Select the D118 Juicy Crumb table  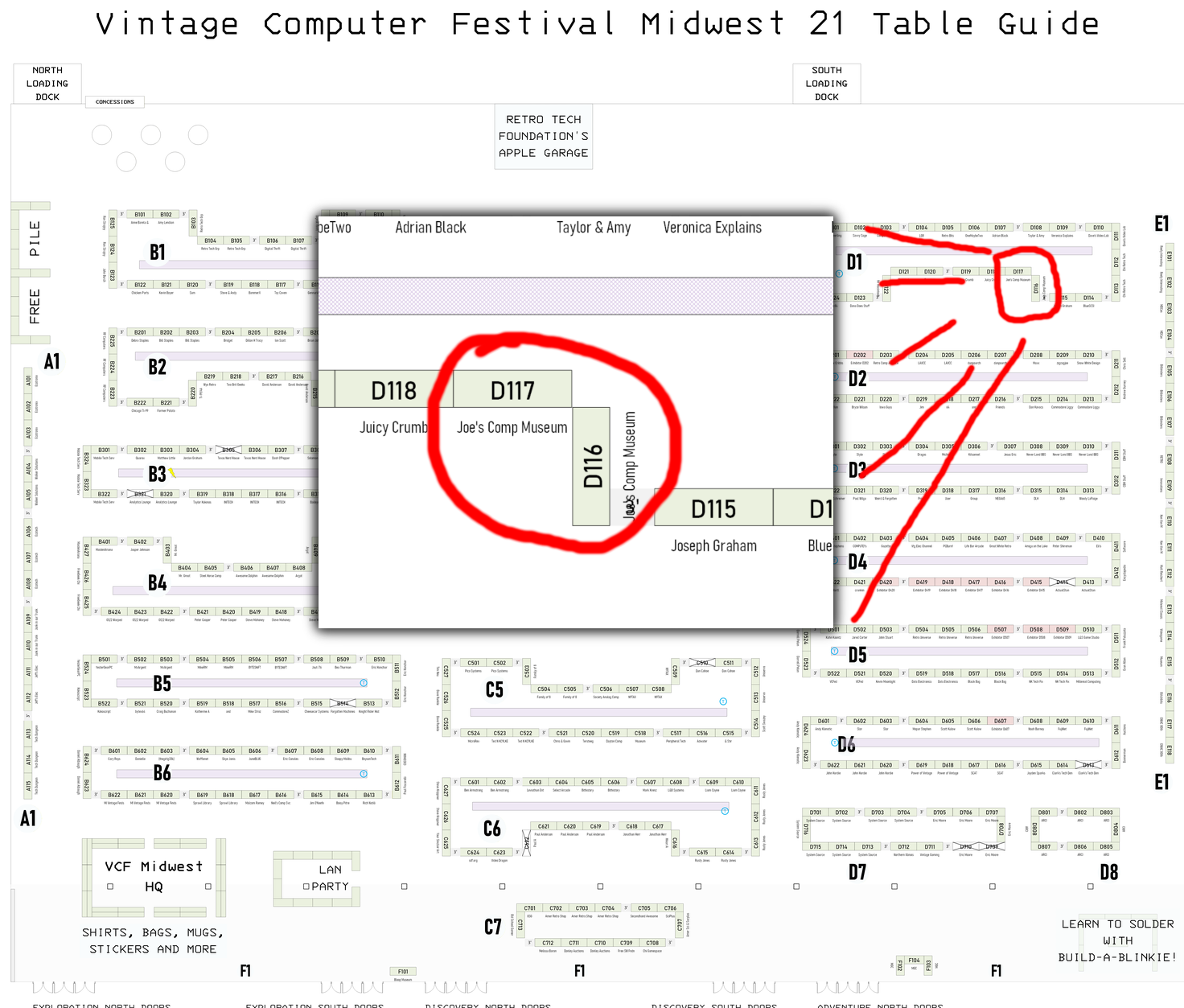[x=393, y=389]
